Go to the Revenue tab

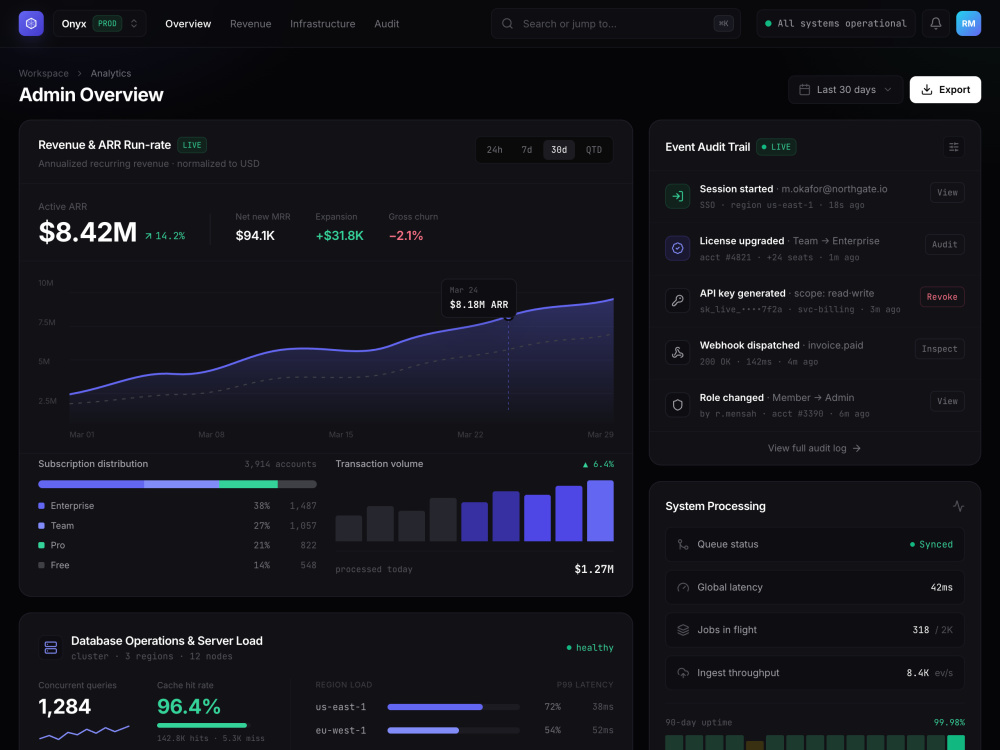pos(251,24)
